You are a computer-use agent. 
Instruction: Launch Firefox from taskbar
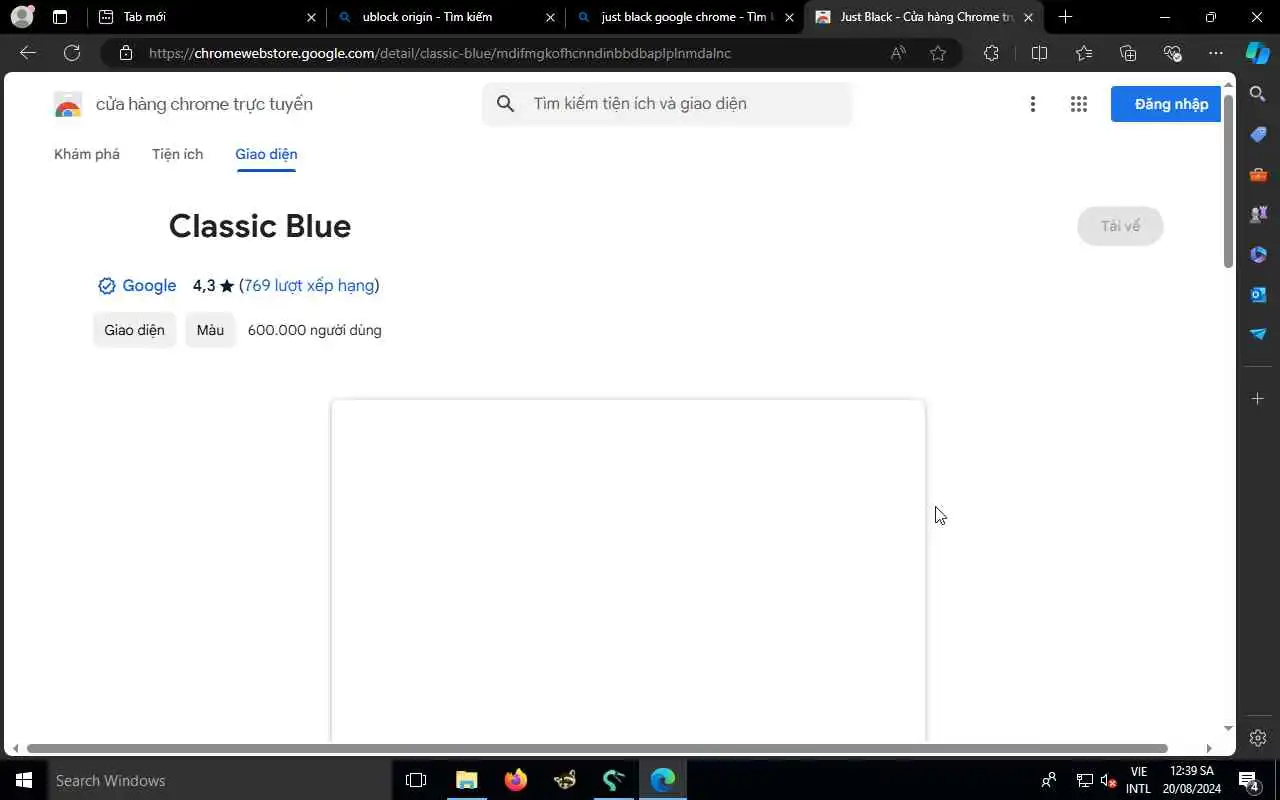click(x=515, y=780)
